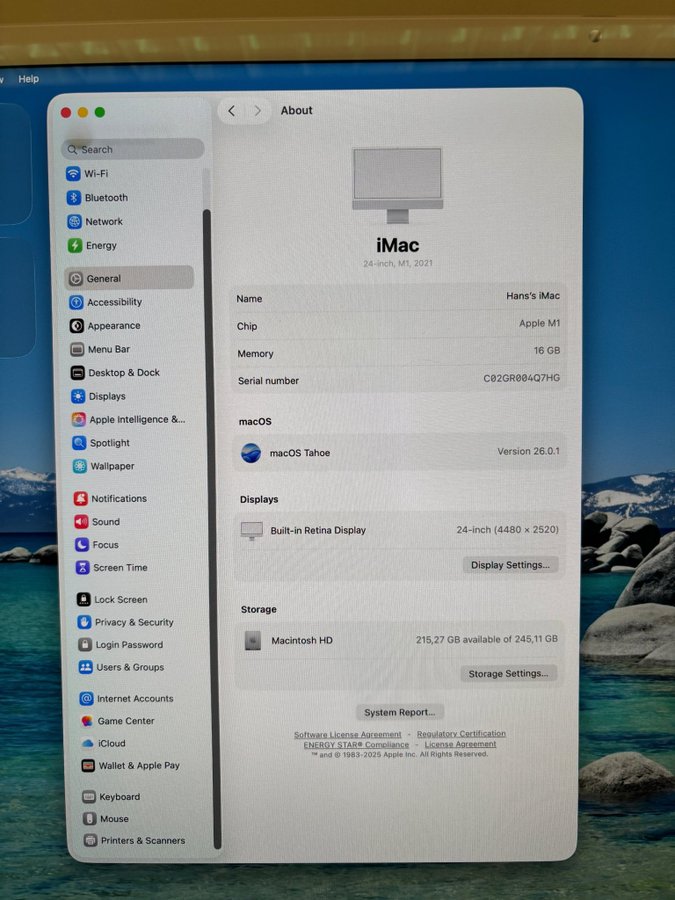
Task: Open the Wallpaper settings icon
Action: point(80,466)
